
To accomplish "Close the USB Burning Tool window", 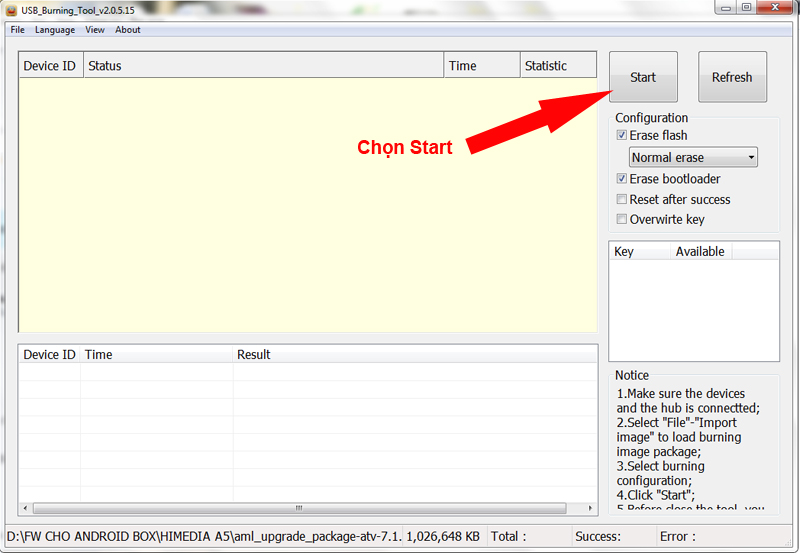I will (774, 8).
